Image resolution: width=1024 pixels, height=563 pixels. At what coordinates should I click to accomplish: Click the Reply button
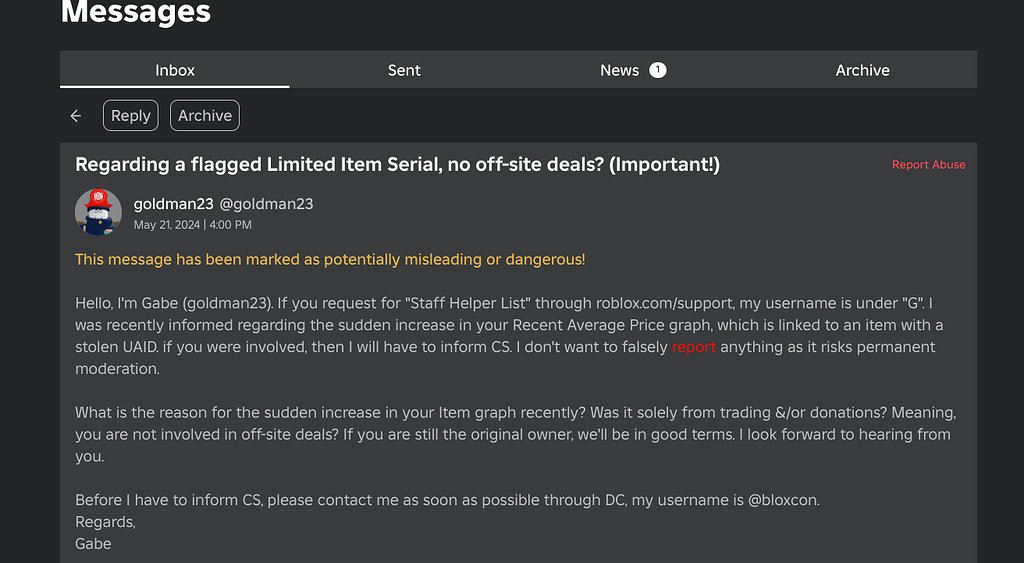click(131, 116)
